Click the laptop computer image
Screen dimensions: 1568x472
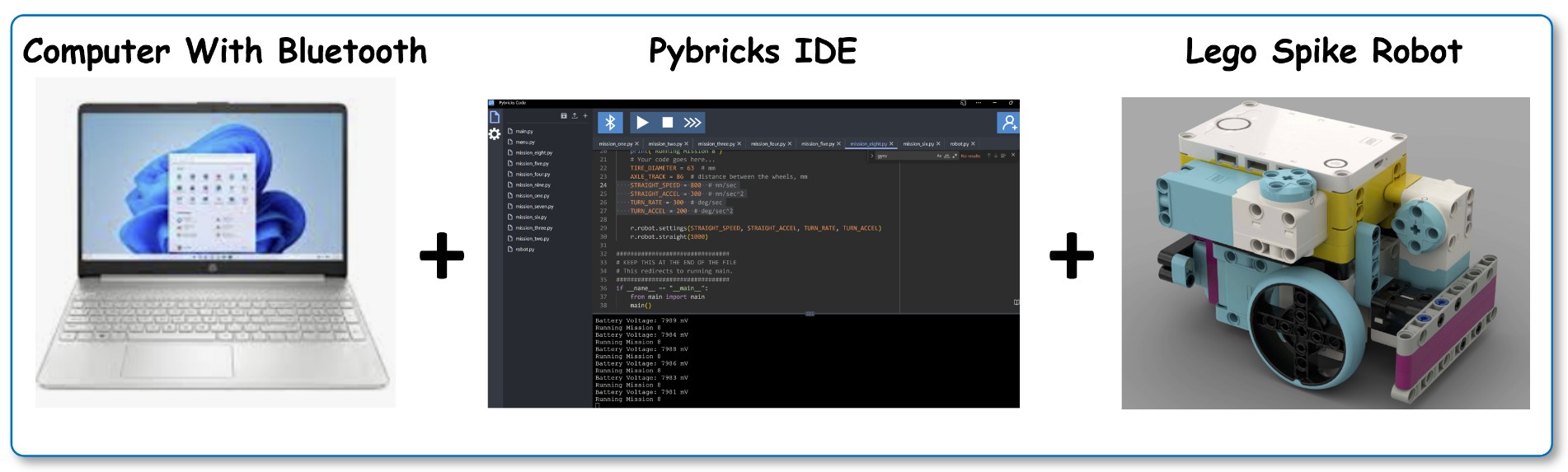click(x=215, y=242)
